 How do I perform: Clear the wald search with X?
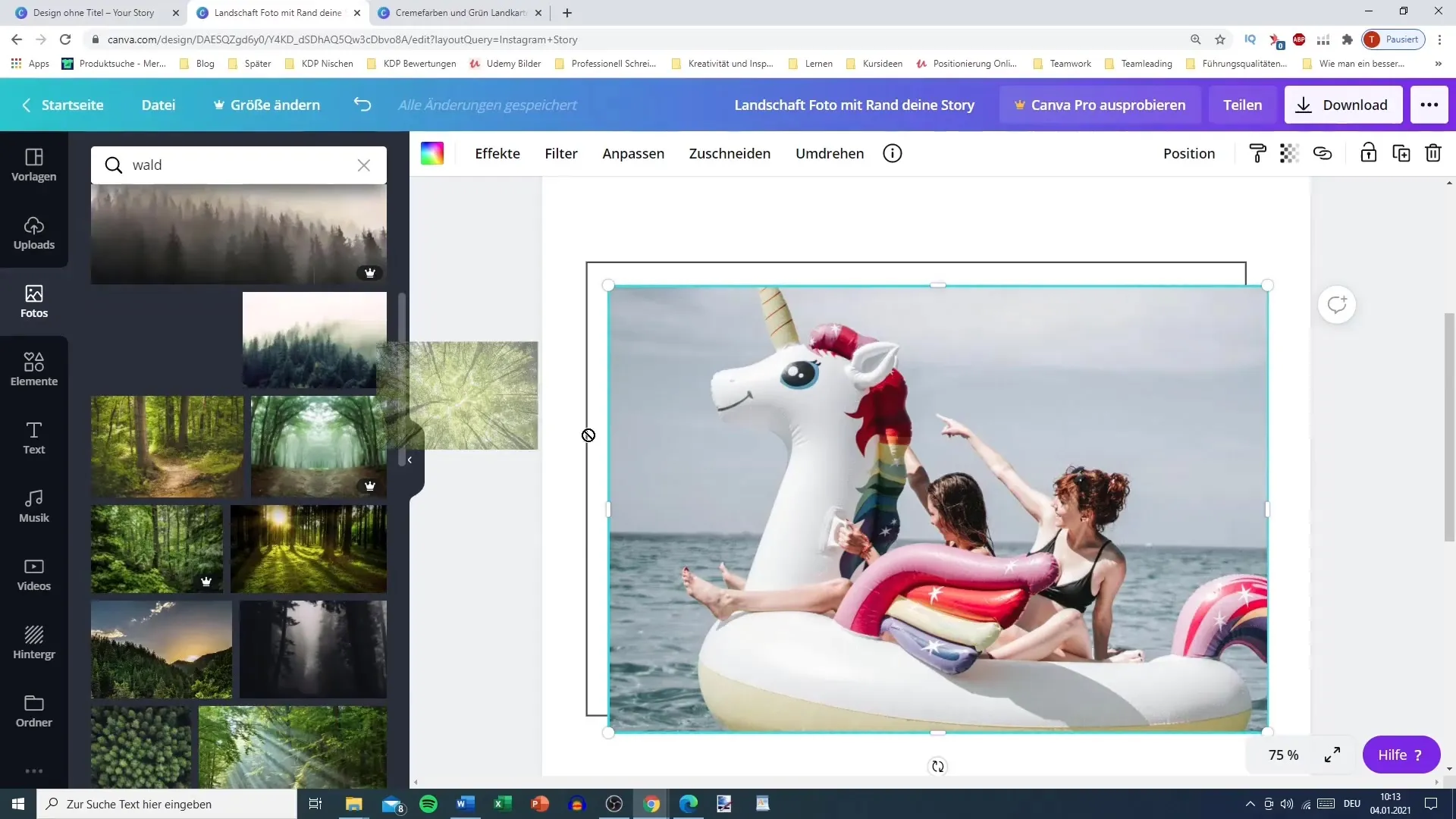[x=364, y=165]
